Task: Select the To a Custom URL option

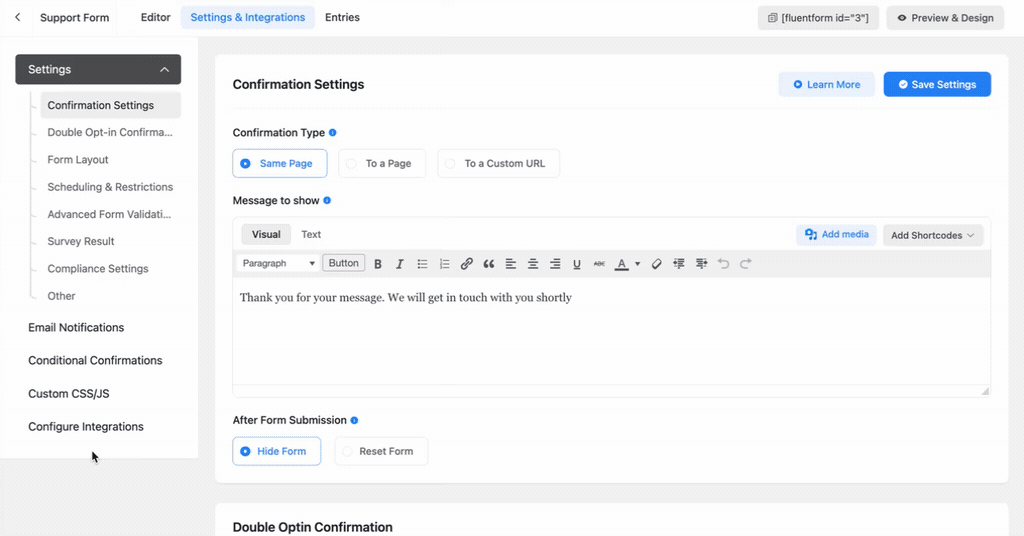Action: (x=498, y=163)
